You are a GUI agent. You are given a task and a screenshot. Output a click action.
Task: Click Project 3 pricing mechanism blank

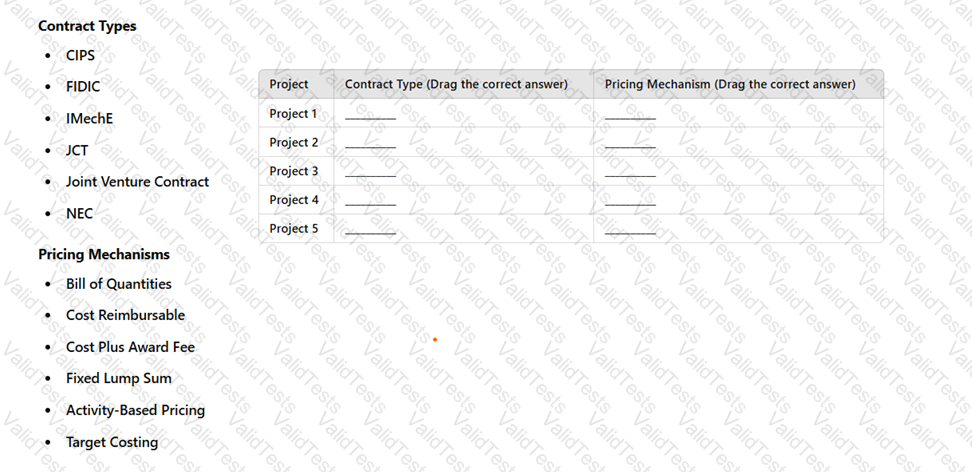point(630,172)
